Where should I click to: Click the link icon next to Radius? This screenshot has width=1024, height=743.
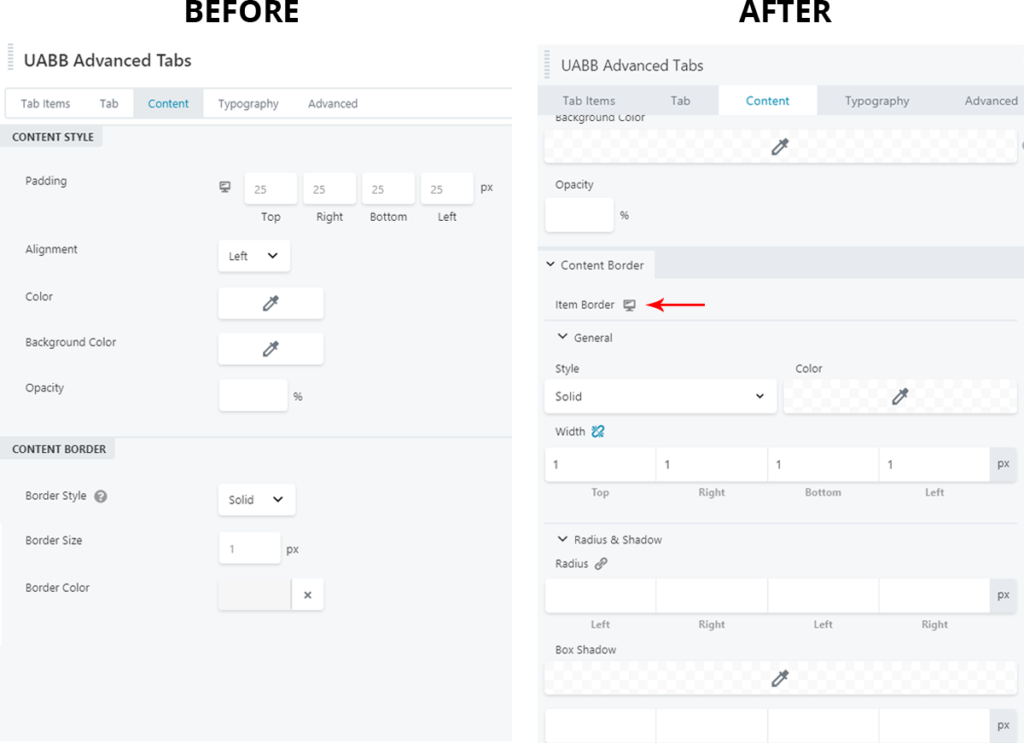pos(601,563)
